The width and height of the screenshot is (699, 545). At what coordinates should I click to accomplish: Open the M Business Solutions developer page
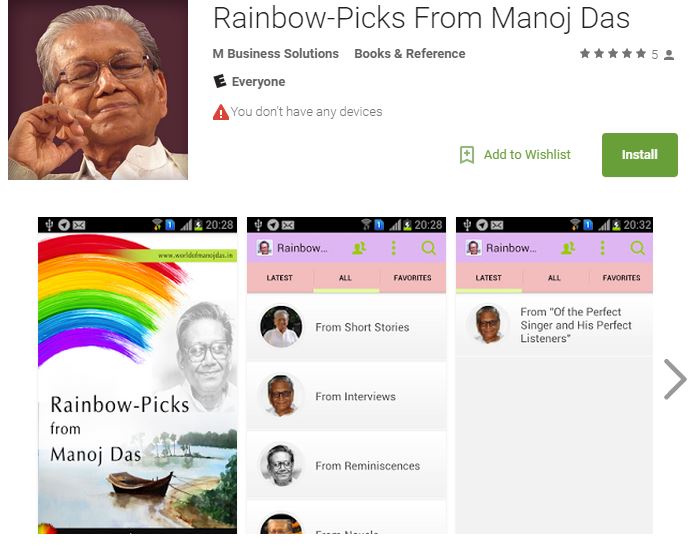point(275,53)
